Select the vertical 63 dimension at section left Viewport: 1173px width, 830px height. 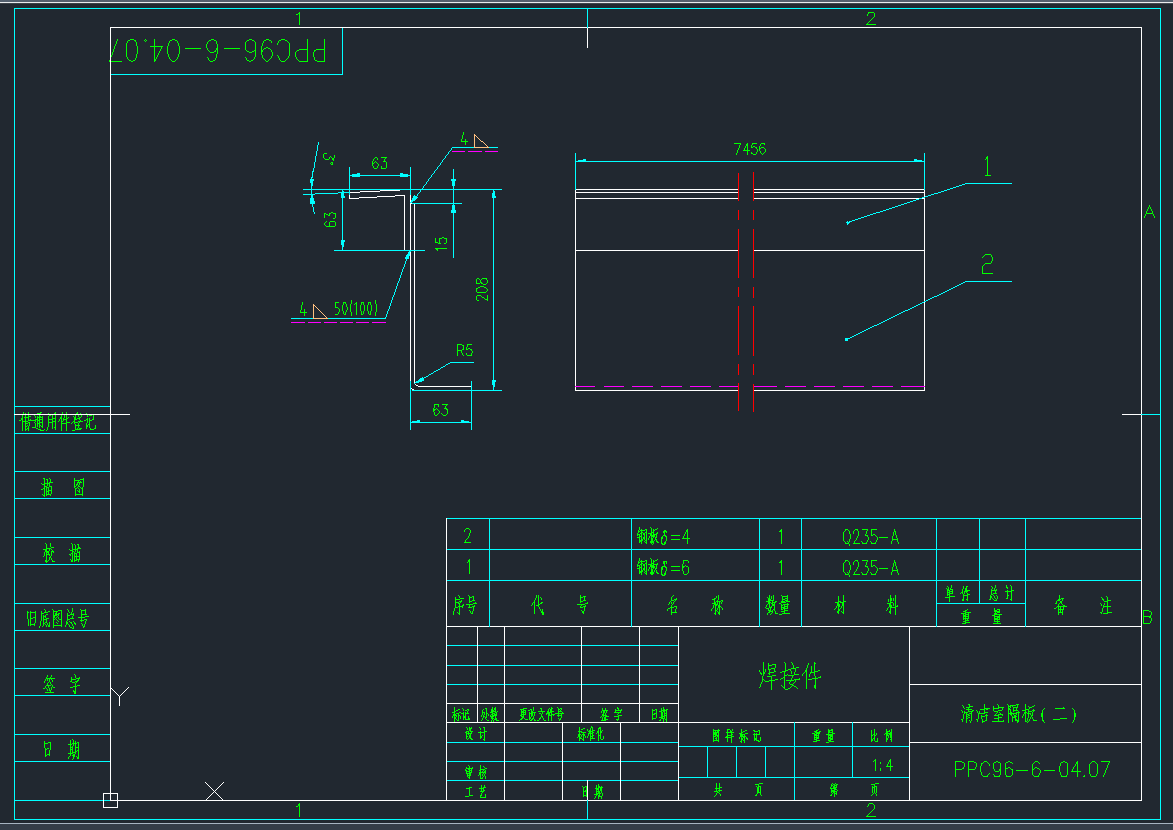(x=330, y=219)
